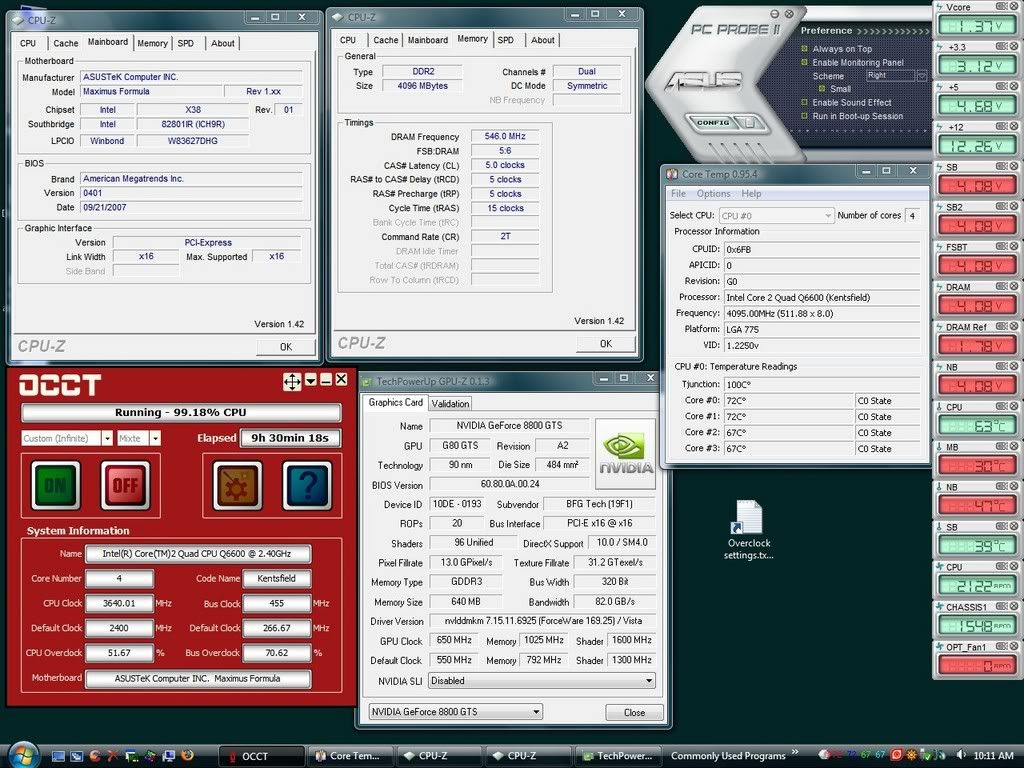
Task: Open the Select CPU dropdown in Core Temp
Action: click(x=776, y=216)
